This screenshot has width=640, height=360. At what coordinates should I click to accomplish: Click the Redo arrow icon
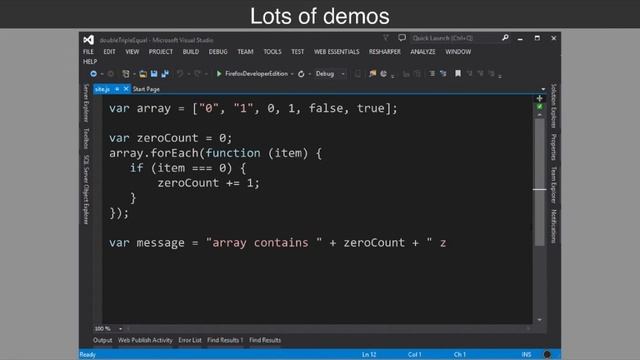tap(198, 74)
